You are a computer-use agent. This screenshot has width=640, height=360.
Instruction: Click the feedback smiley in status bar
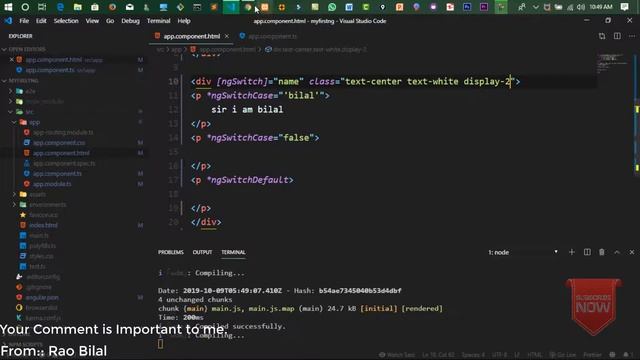tap(612, 355)
